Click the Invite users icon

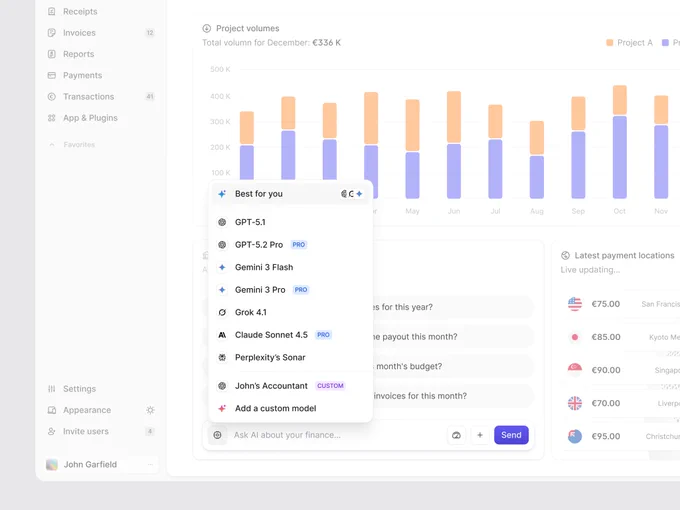[x=52, y=431]
